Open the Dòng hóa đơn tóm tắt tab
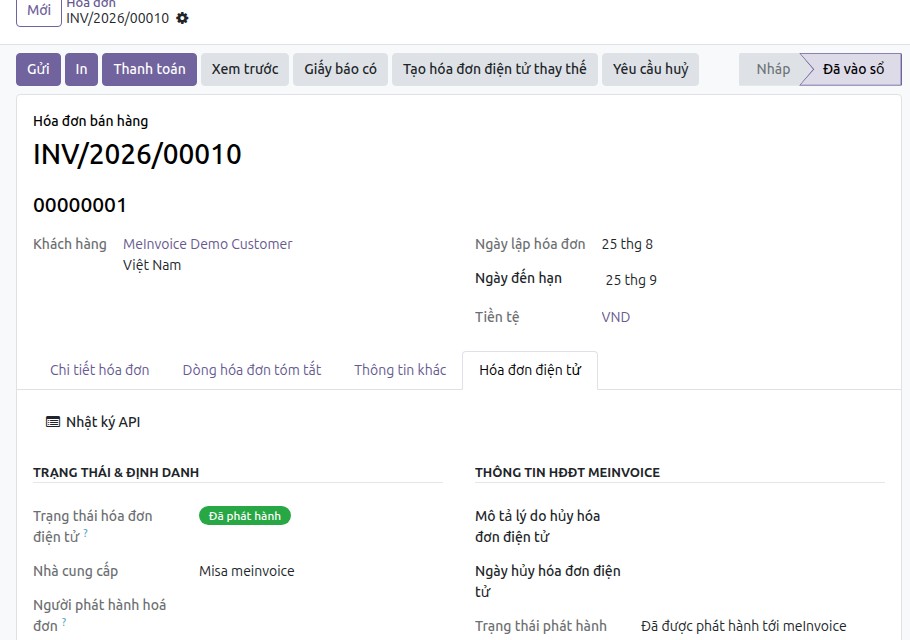This screenshot has height=640, width=910. (252, 370)
